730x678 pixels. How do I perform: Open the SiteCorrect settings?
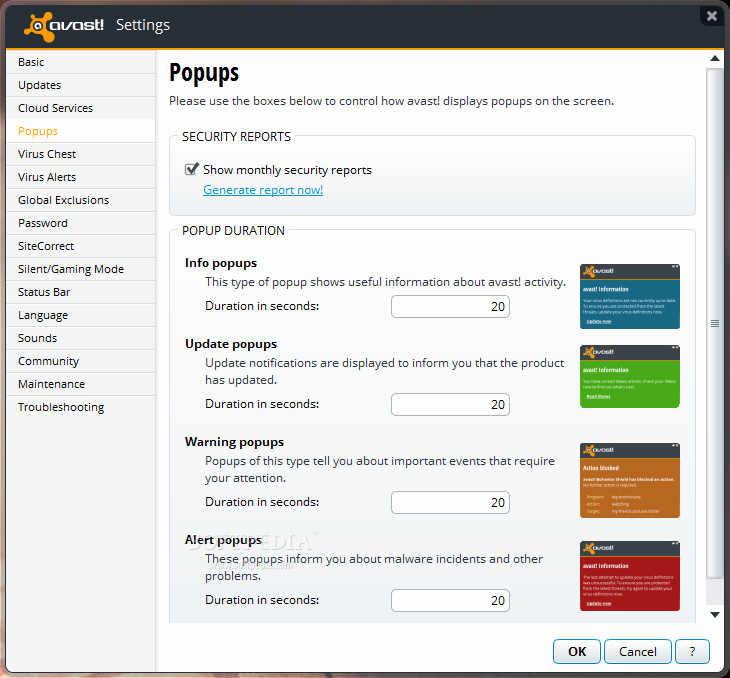[81, 246]
